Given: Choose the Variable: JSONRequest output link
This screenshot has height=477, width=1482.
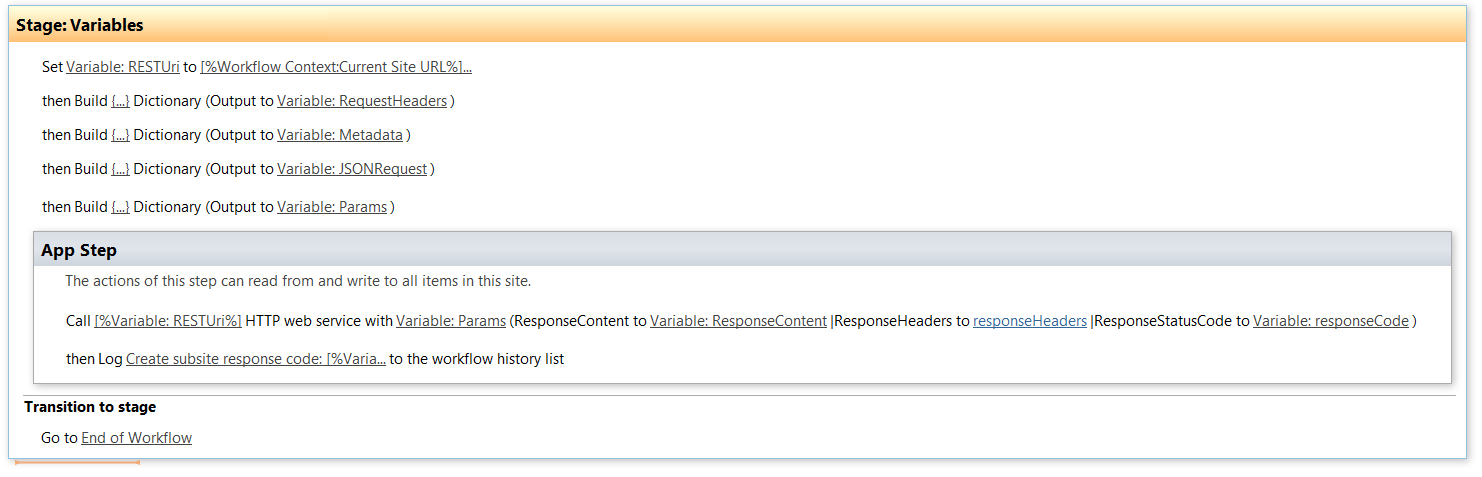Looking at the screenshot, I should tap(351, 169).
